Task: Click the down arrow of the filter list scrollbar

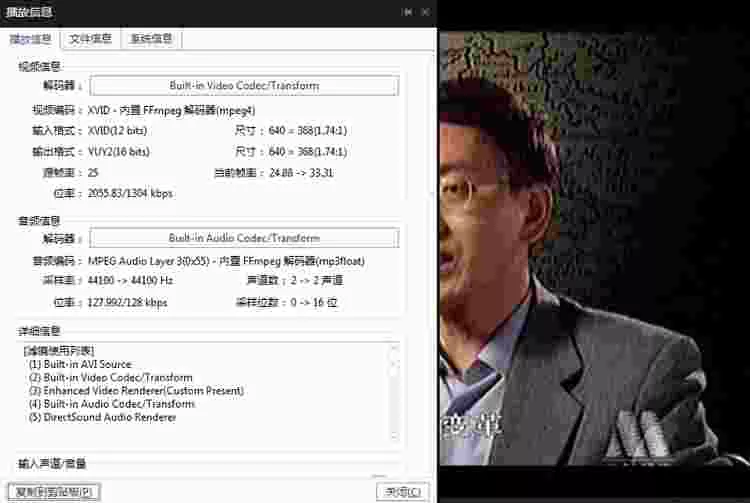Action: 393,436
